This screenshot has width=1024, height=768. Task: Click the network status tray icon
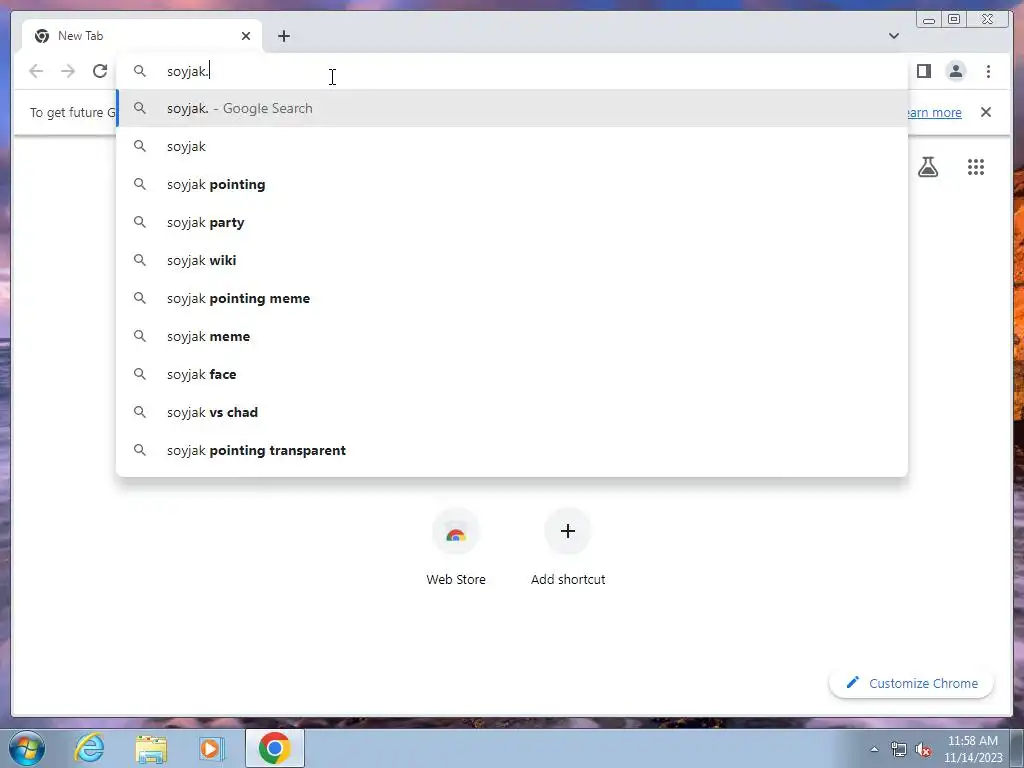[899, 749]
